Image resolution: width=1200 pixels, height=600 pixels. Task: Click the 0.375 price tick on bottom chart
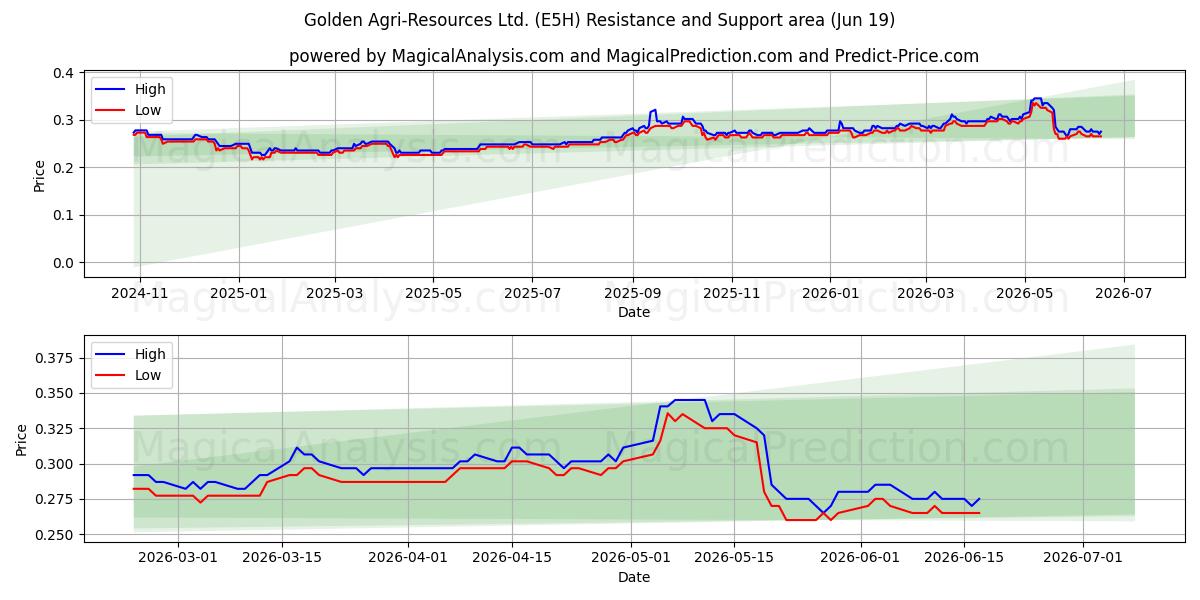[x=55, y=358]
